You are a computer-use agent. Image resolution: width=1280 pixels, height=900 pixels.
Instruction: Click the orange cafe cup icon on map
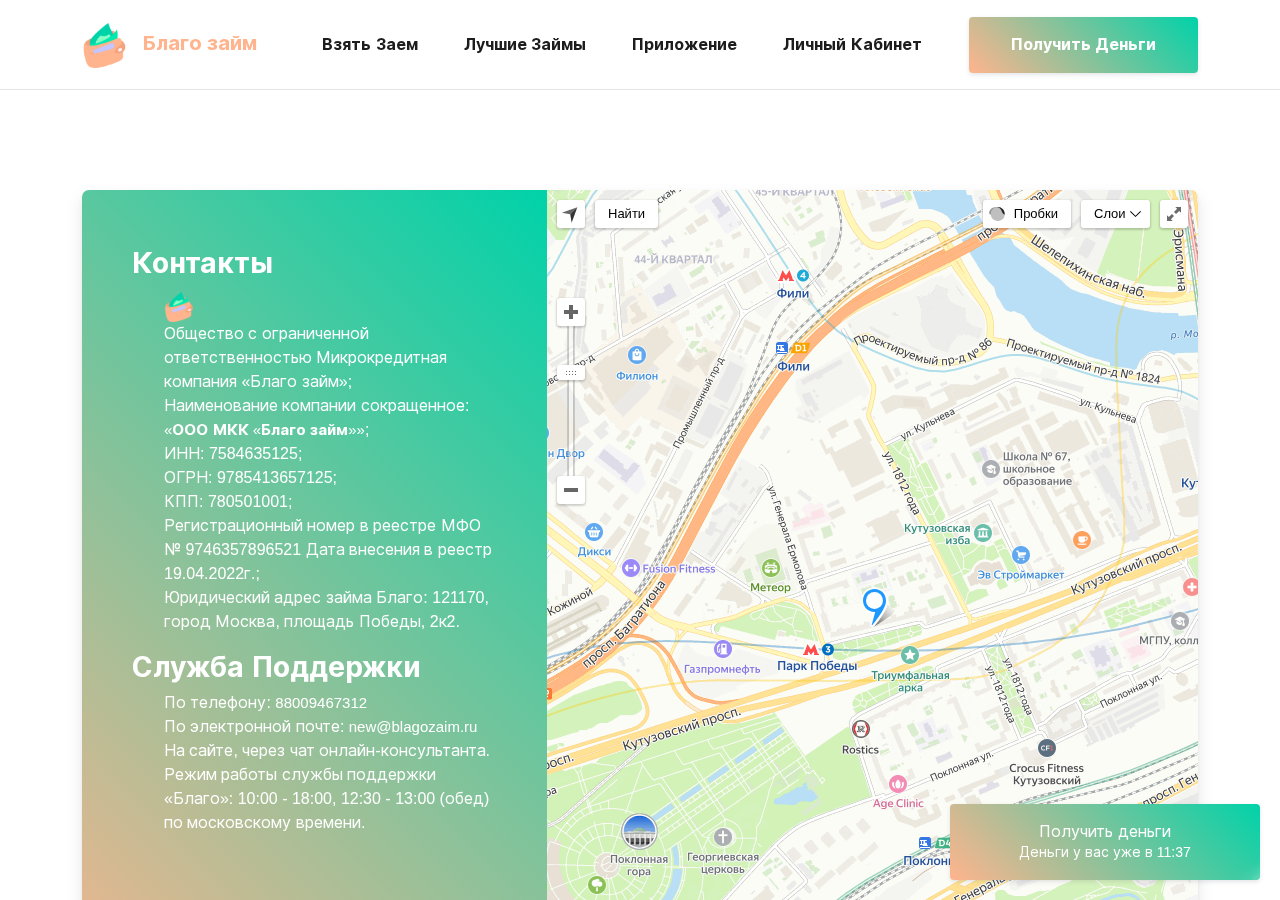(x=1082, y=540)
